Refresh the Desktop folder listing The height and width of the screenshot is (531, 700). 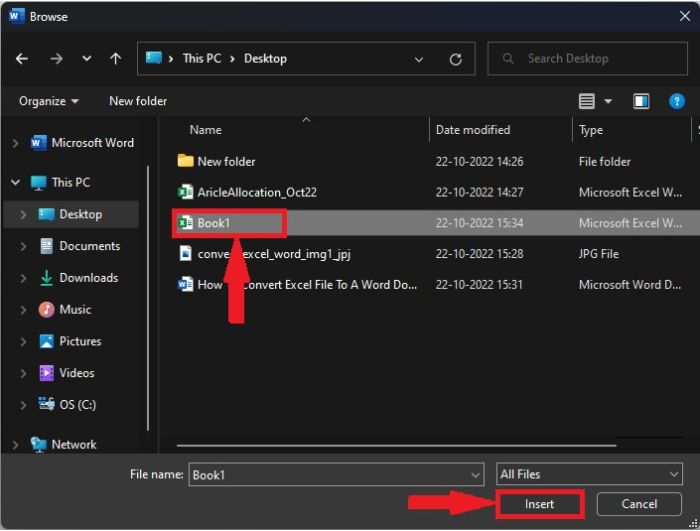point(455,59)
